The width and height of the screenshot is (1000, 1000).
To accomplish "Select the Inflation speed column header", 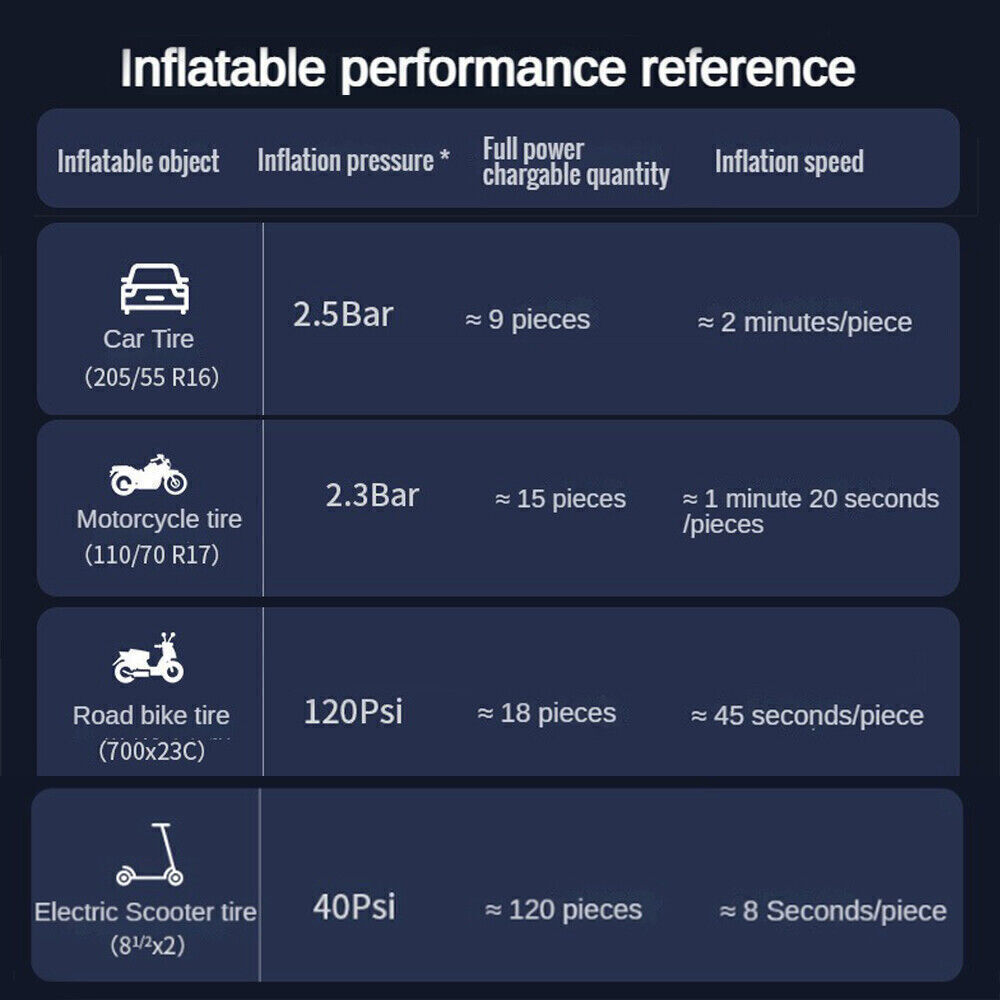I will pyautogui.click(x=789, y=161).
